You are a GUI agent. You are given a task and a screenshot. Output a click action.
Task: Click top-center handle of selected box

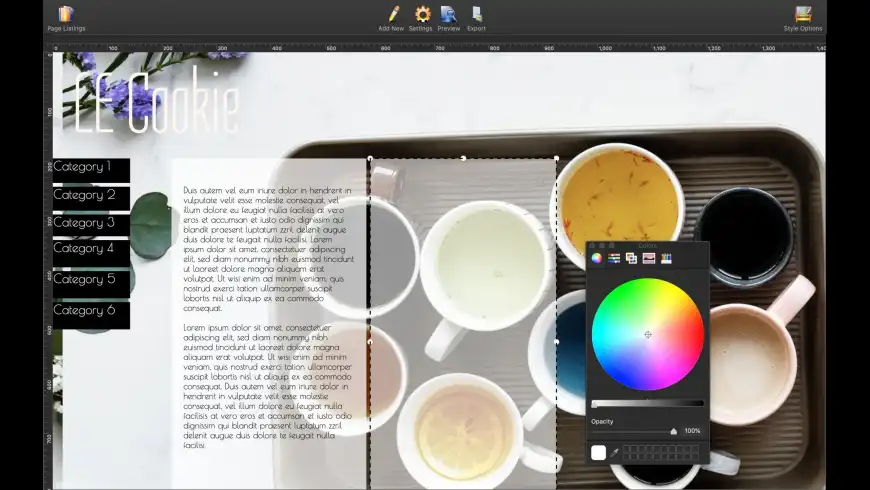pyautogui.click(x=463, y=159)
